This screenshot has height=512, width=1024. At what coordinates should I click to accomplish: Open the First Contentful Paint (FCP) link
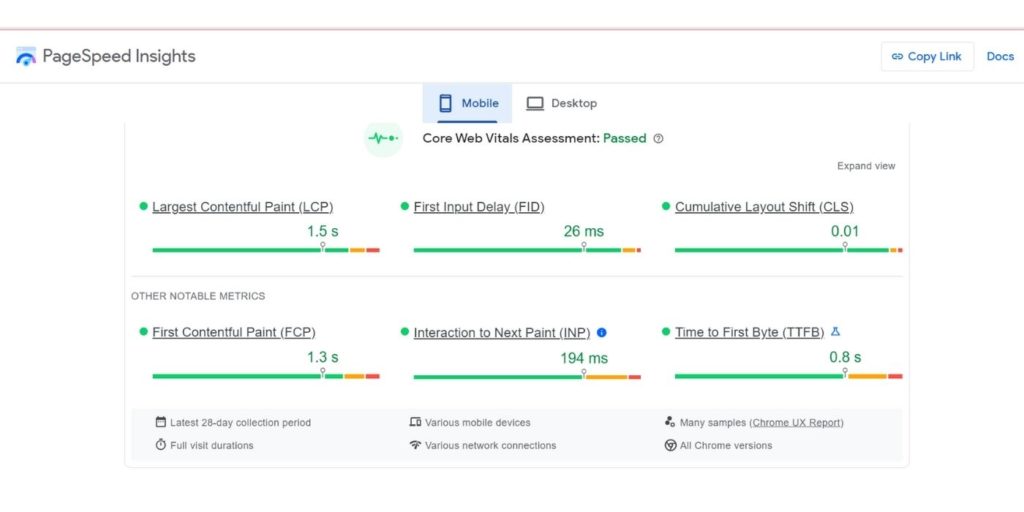(234, 332)
